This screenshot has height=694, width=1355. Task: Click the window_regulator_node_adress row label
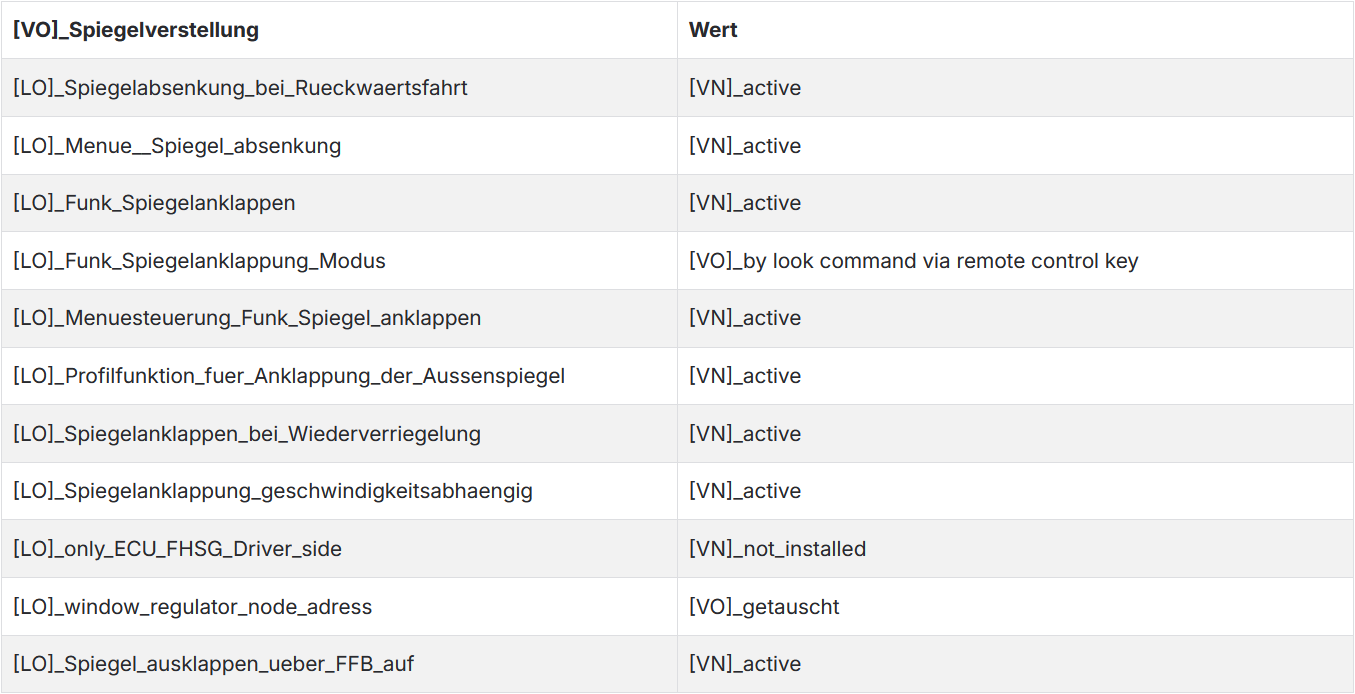[192, 607]
